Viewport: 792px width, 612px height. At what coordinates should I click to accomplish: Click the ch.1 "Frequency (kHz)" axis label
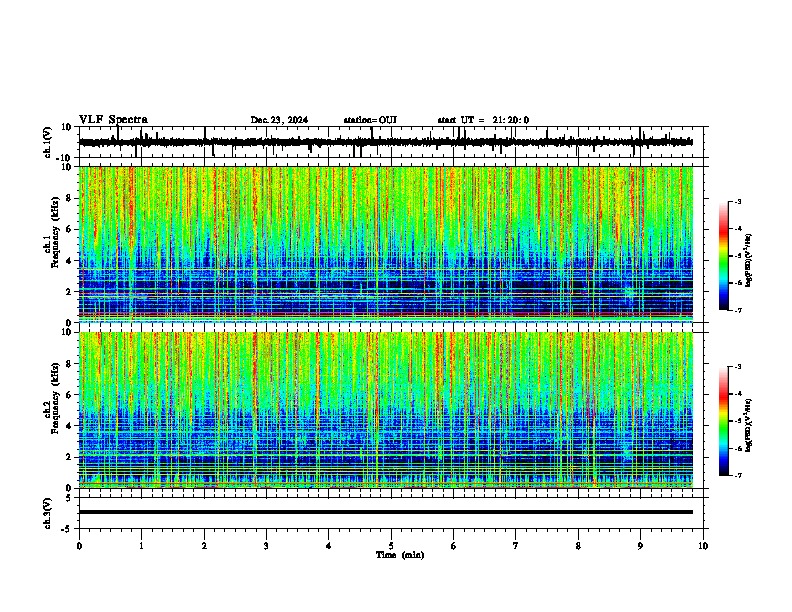click(55, 233)
